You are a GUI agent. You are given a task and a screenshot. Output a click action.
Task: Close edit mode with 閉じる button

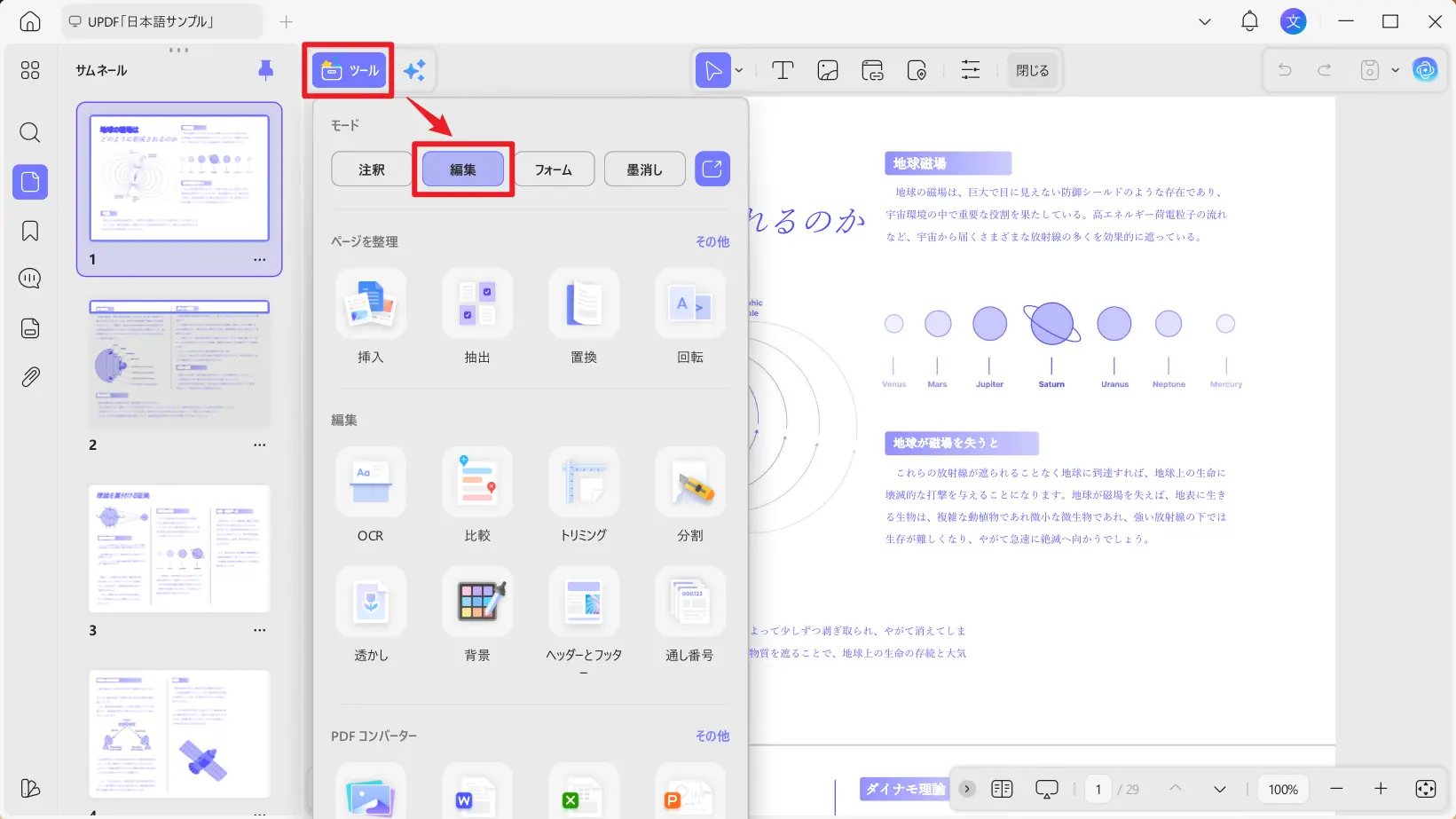tap(1033, 70)
